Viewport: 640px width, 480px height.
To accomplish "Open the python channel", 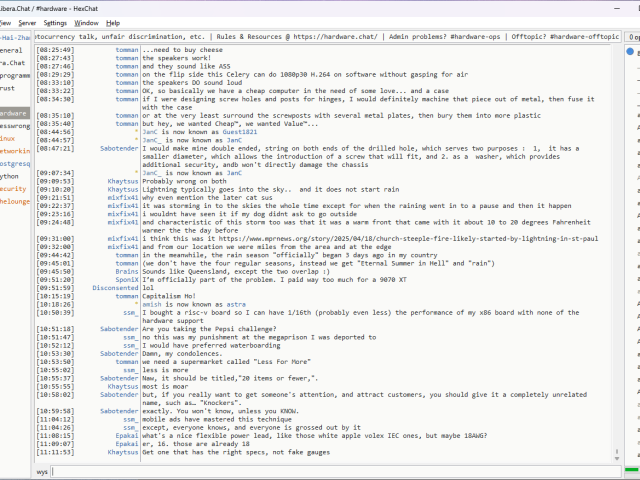I will coord(10,176).
